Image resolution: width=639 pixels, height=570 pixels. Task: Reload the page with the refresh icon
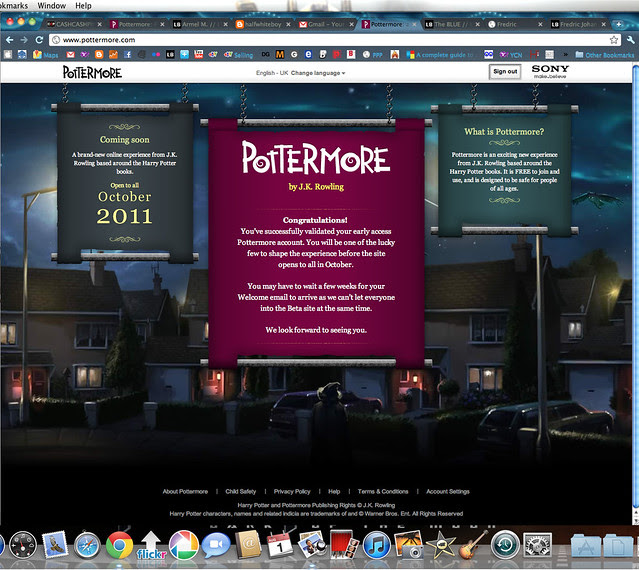pyautogui.click(x=39, y=40)
